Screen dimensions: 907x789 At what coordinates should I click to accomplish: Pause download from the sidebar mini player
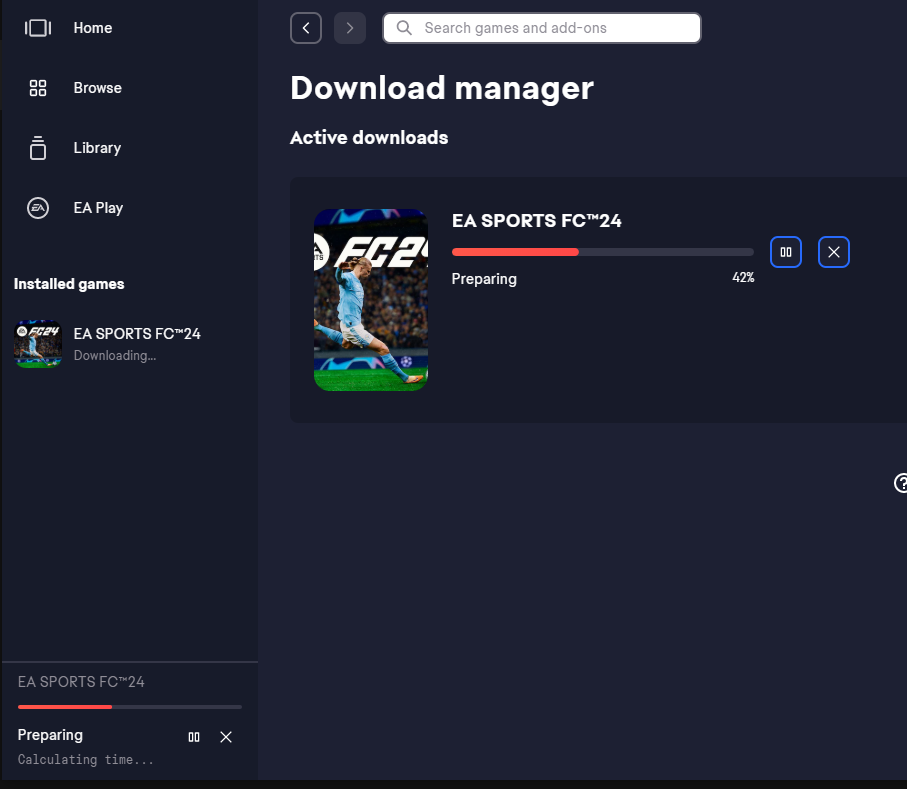194,737
